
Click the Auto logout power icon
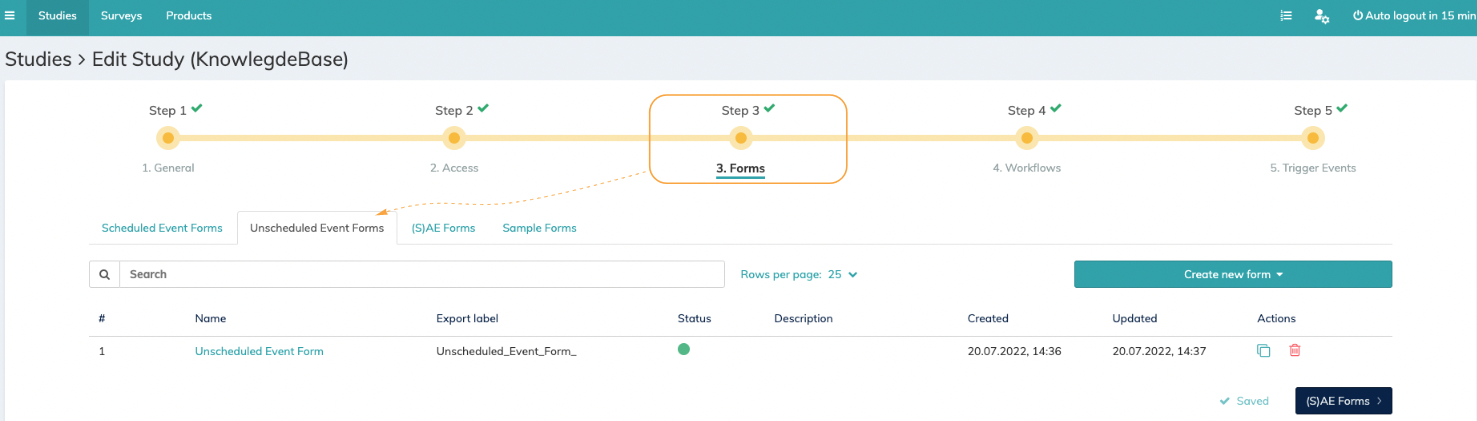coord(1358,16)
